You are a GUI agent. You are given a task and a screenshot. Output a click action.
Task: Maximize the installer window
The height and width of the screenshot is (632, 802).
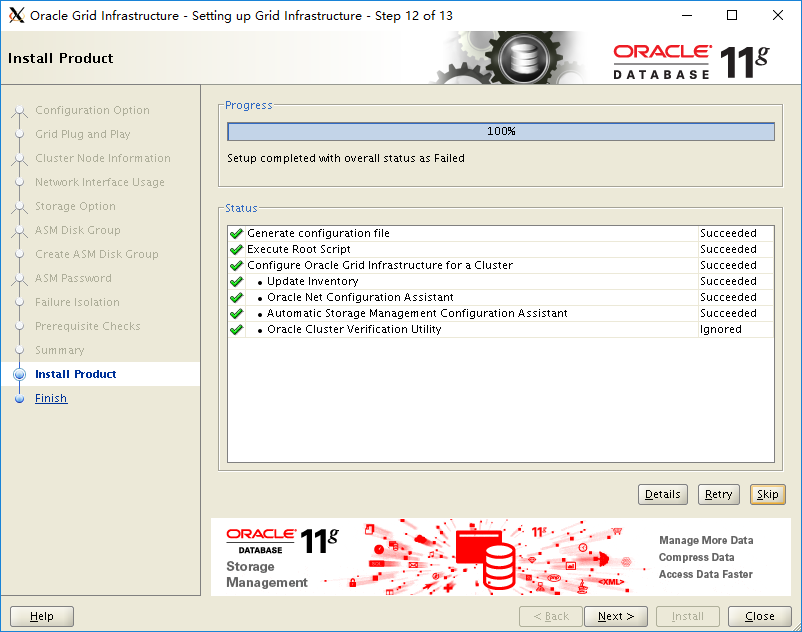(x=732, y=15)
